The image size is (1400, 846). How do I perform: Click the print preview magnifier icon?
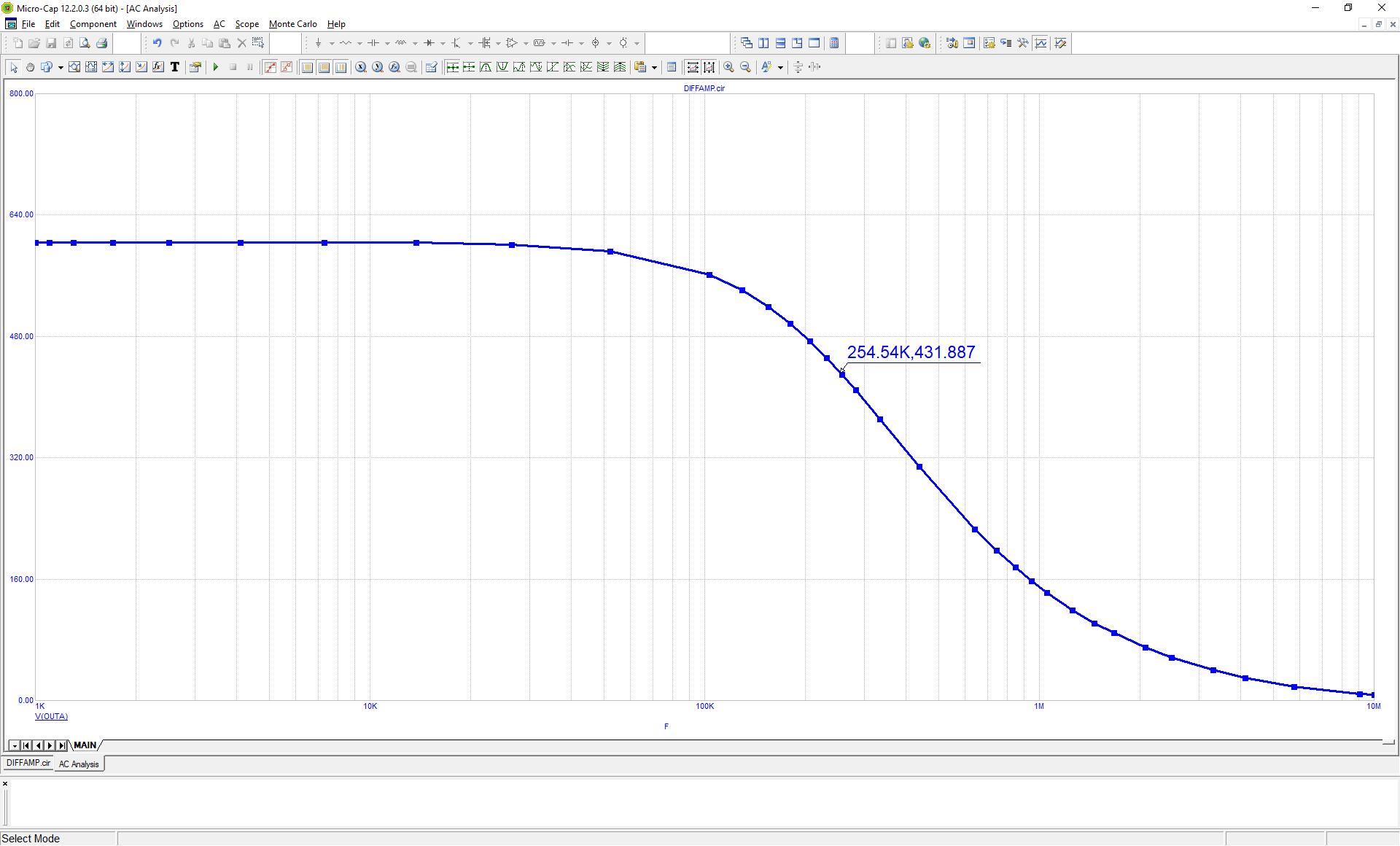[x=85, y=43]
